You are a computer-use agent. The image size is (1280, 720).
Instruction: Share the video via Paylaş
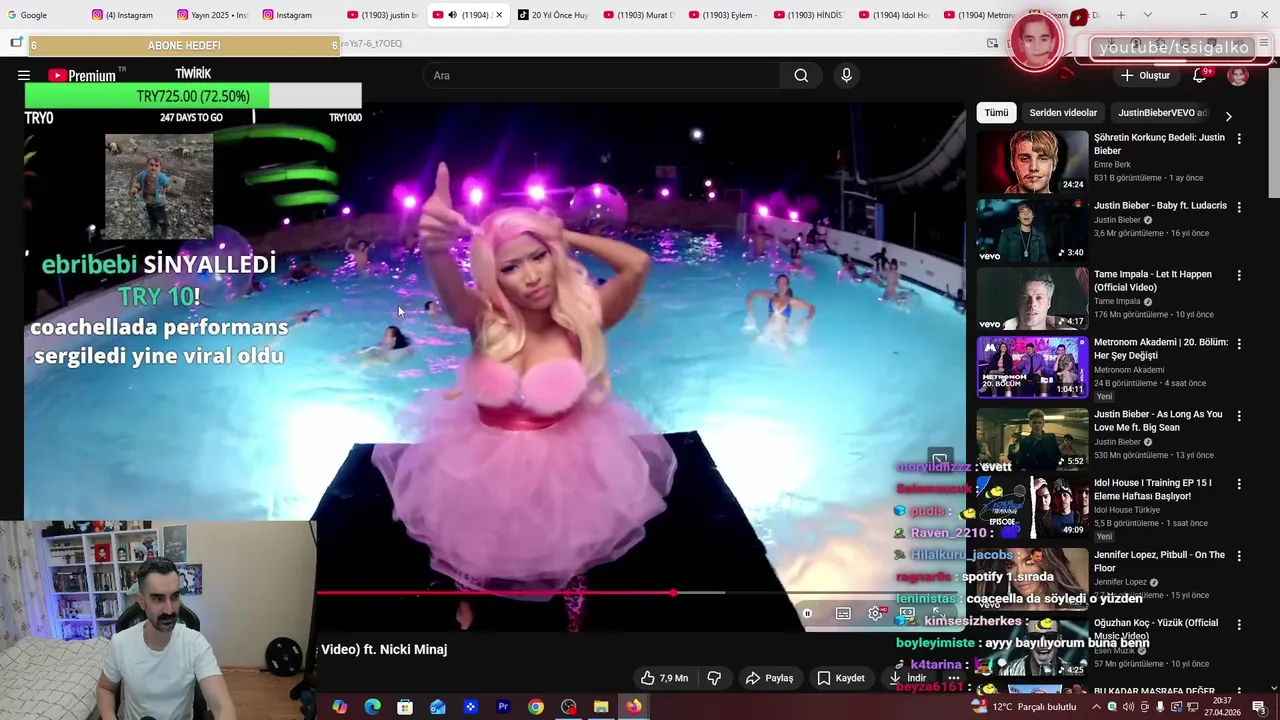(x=769, y=678)
